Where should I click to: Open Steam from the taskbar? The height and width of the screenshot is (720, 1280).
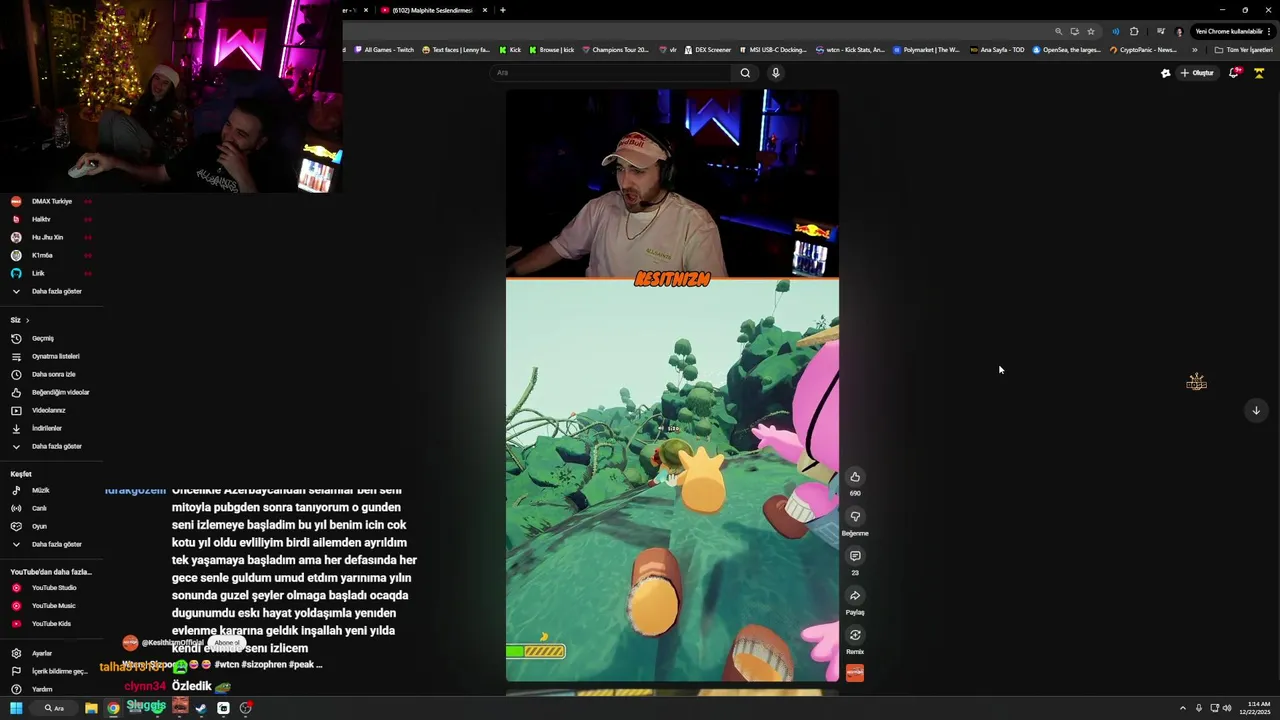click(x=201, y=708)
